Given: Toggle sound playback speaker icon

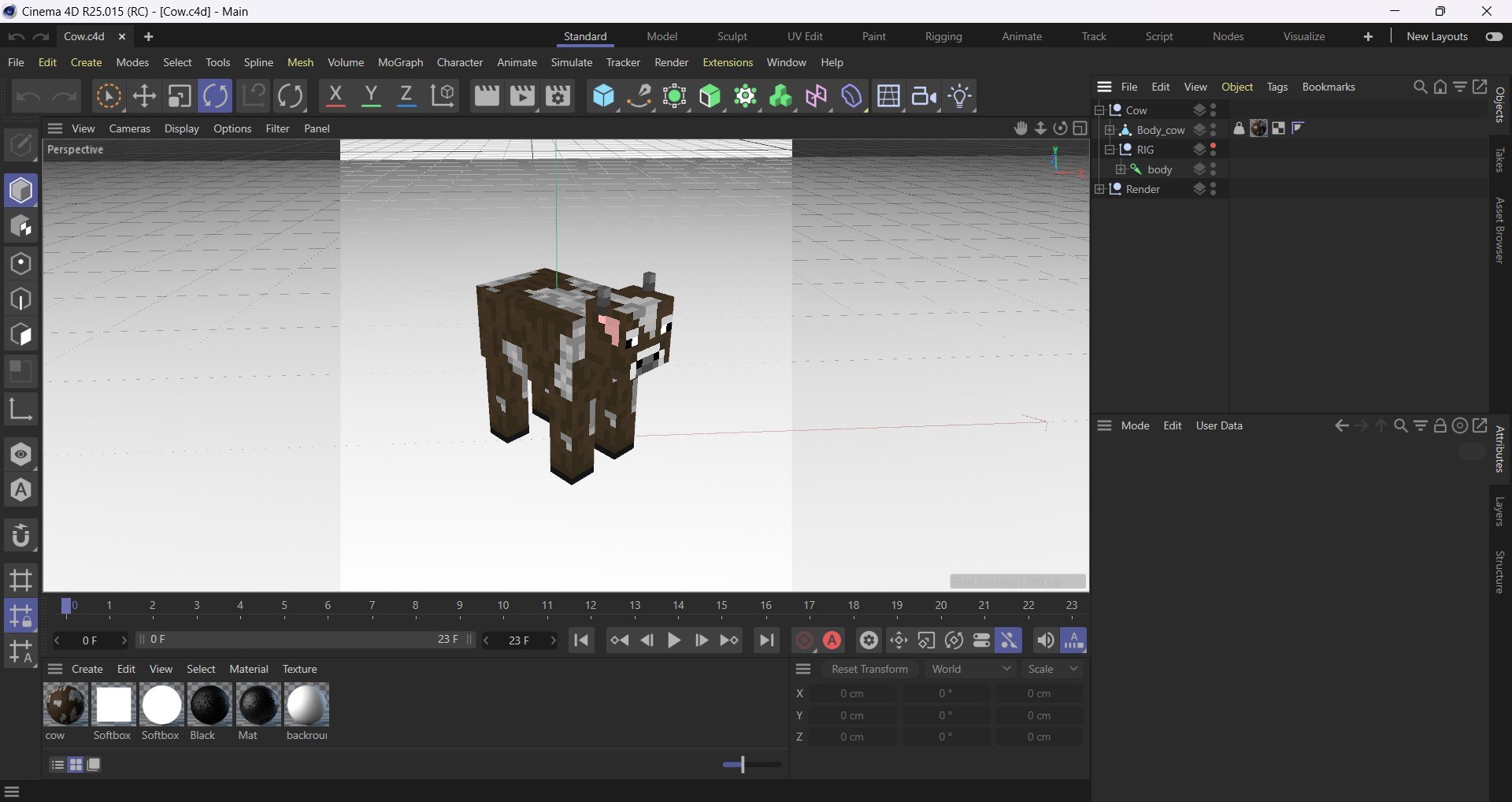Looking at the screenshot, I should click(1045, 640).
